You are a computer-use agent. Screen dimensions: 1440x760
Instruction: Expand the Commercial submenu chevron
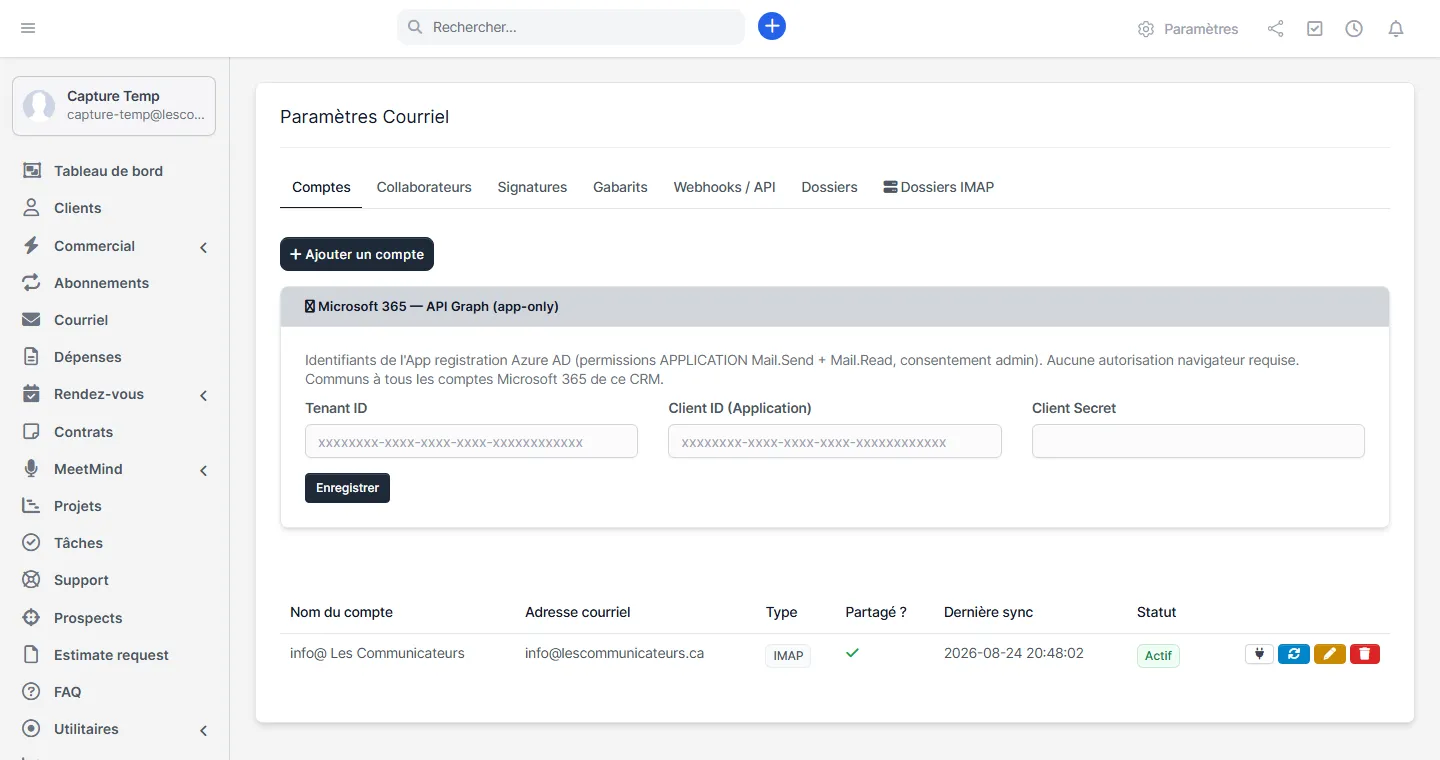tap(203, 247)
